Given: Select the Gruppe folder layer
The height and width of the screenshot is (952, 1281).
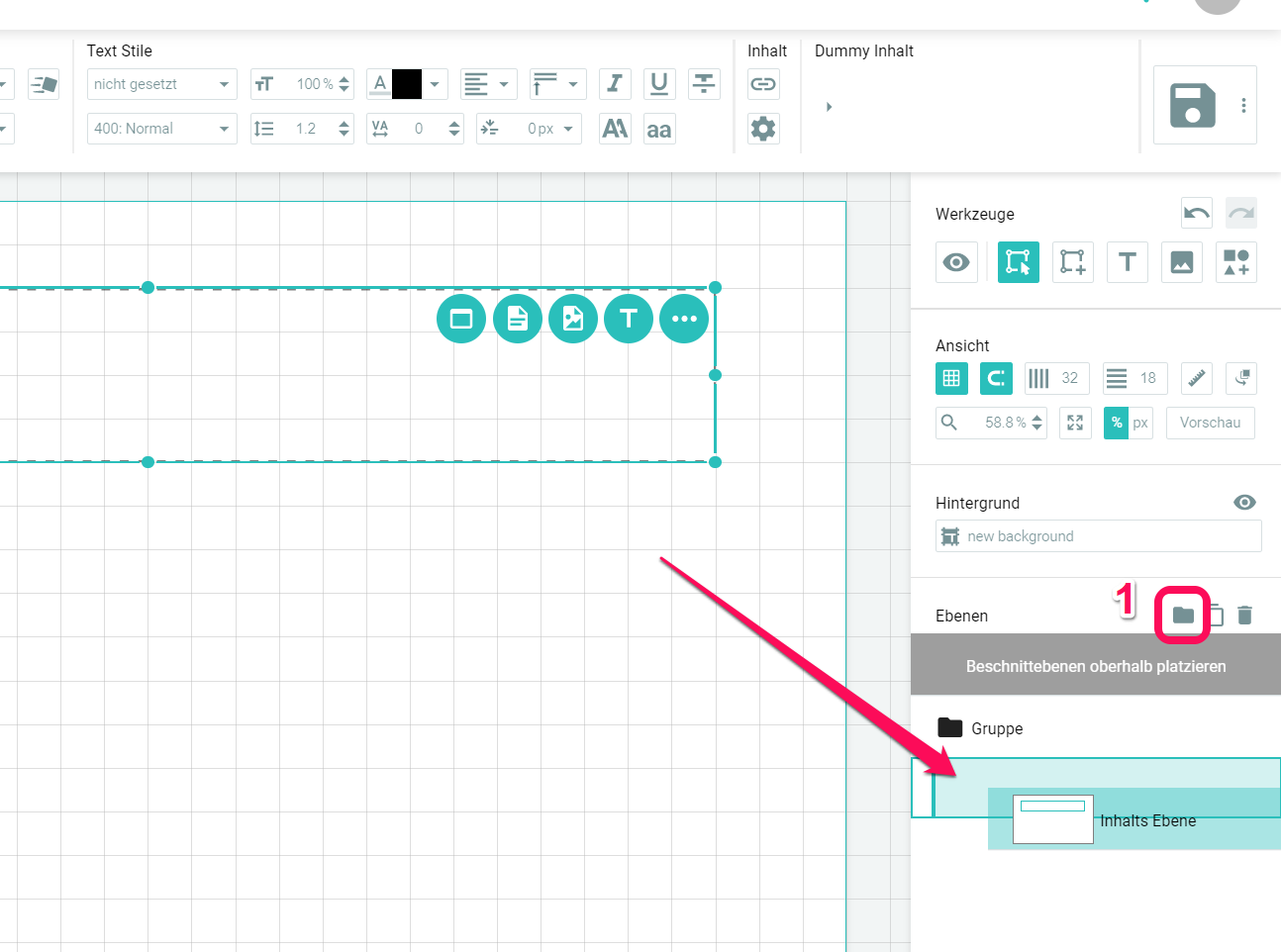Looking at the screenshot, I should pyautogui.click(x=1096, y=728).
